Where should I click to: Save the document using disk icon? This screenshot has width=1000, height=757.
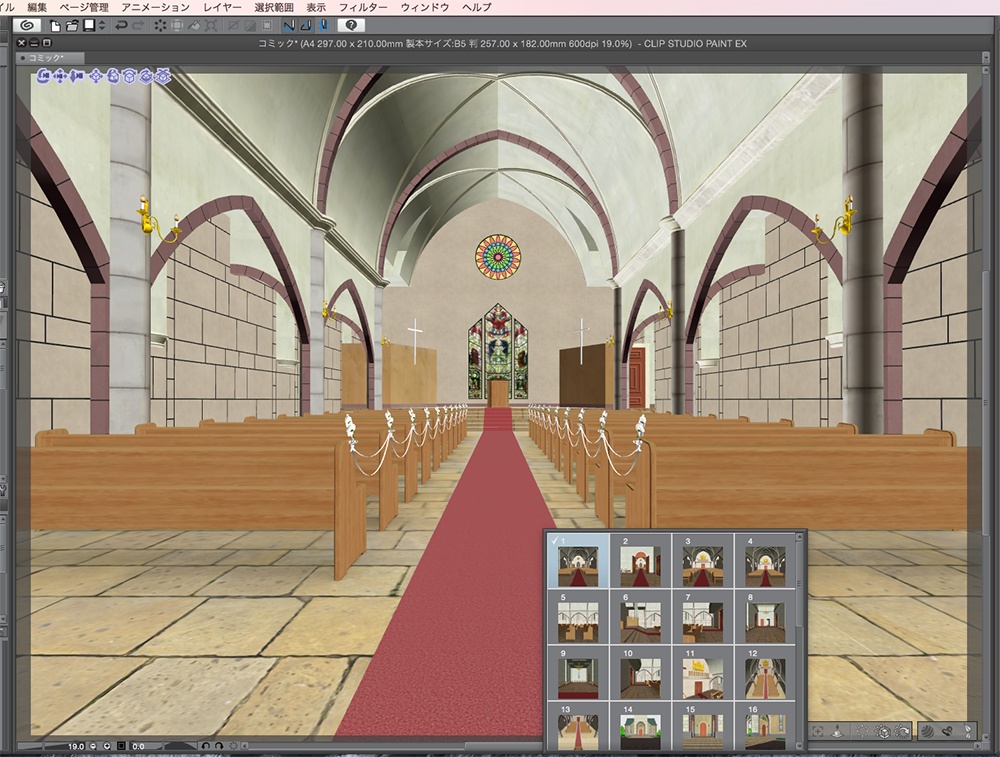point(89,26)
